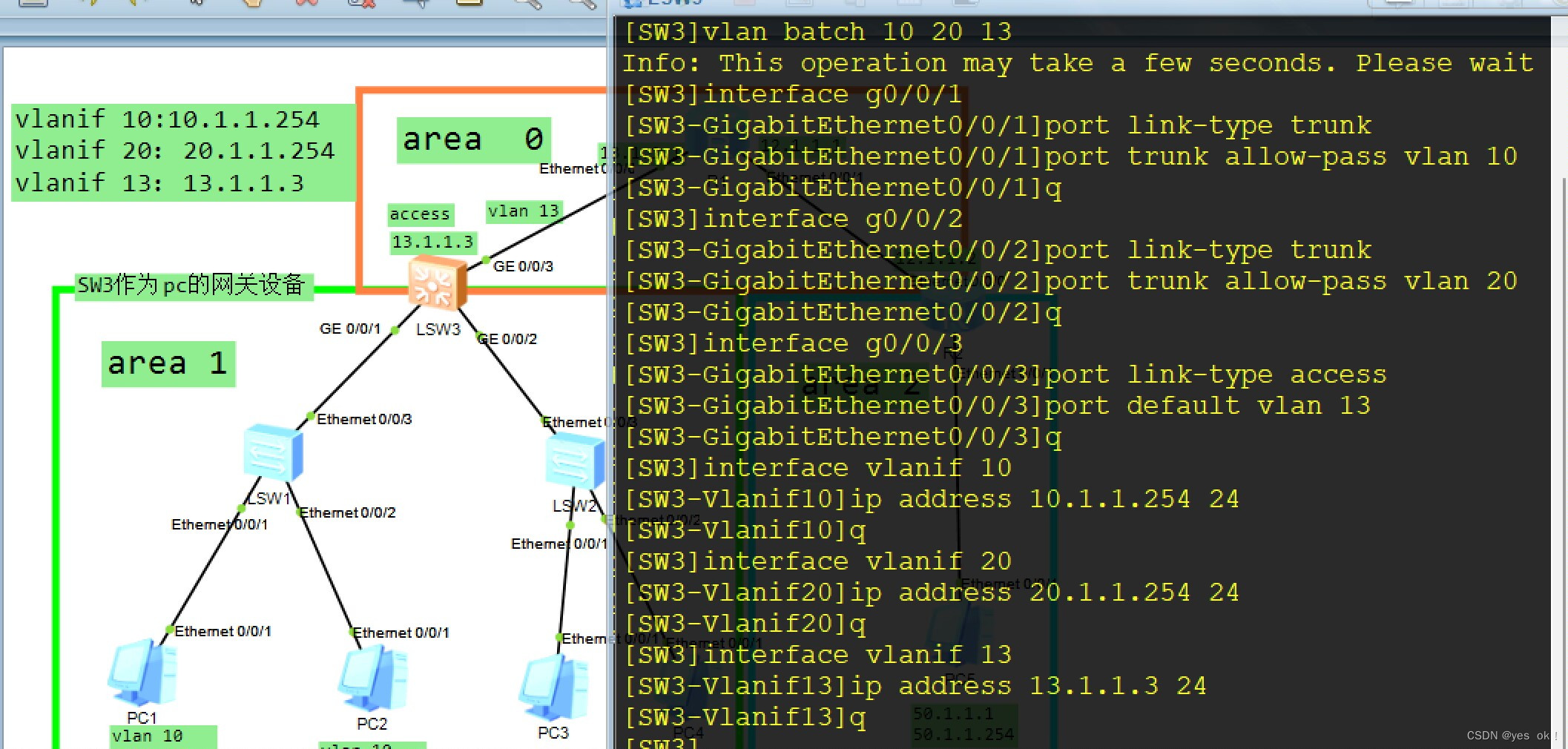Screen dimensions: 1568x749
Task: Click the 'vlan batch 10 20 13' terminal line
Action: (x=817, y=32)
